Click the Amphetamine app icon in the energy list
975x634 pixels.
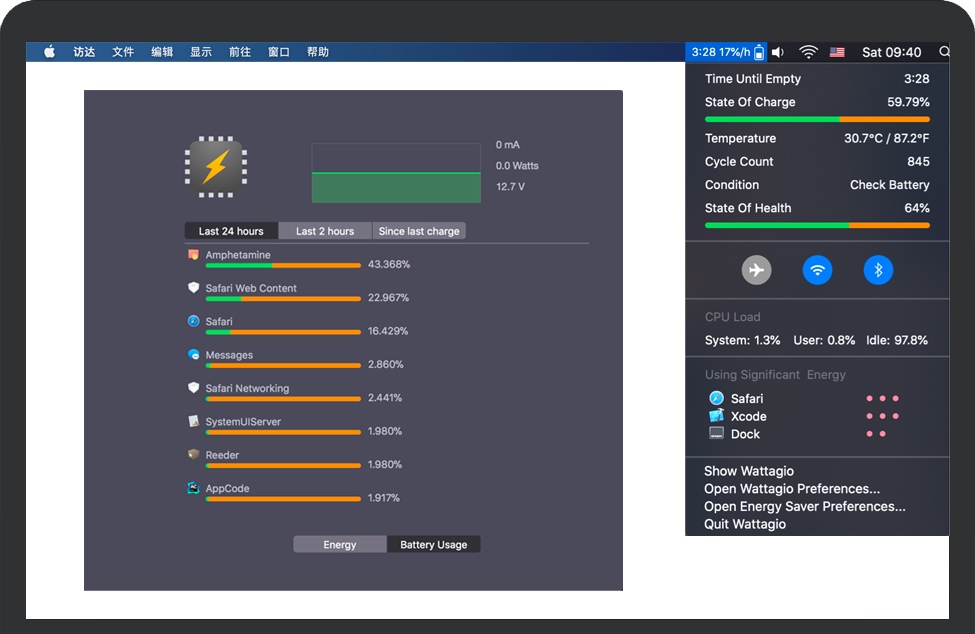tap(192, 254)
